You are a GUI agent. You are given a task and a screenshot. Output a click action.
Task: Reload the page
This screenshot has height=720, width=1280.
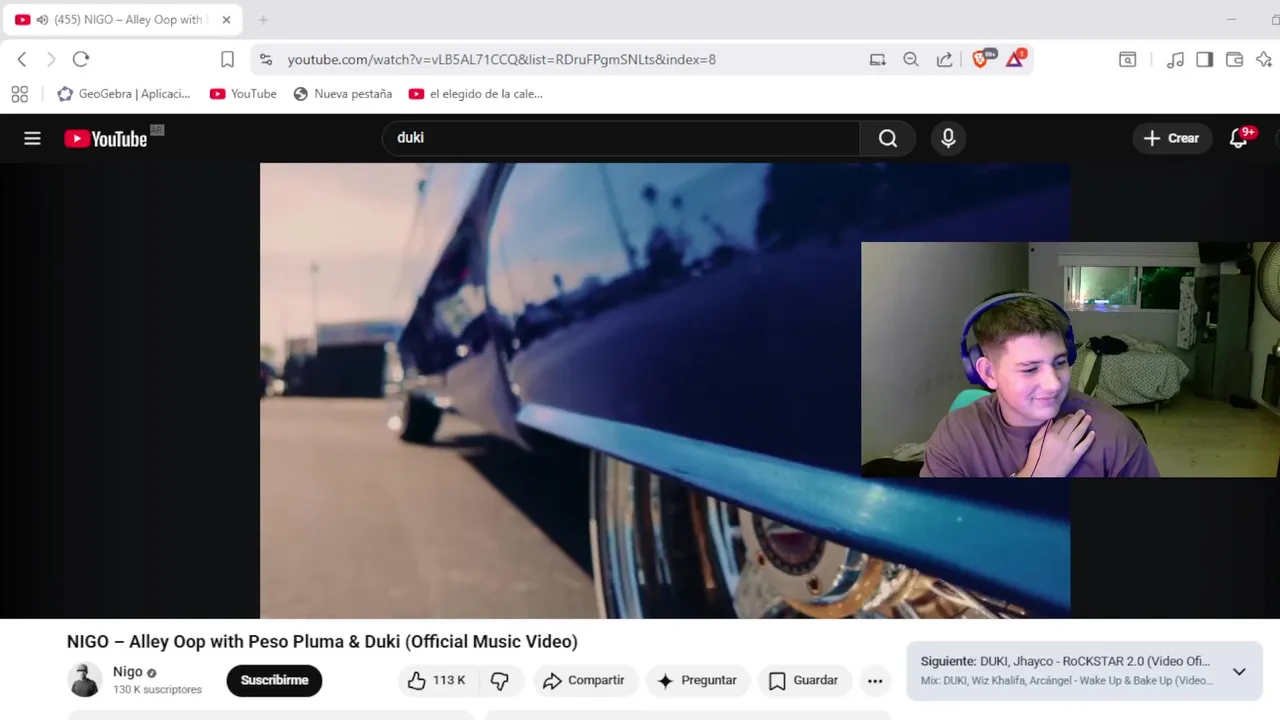(81, 59)
